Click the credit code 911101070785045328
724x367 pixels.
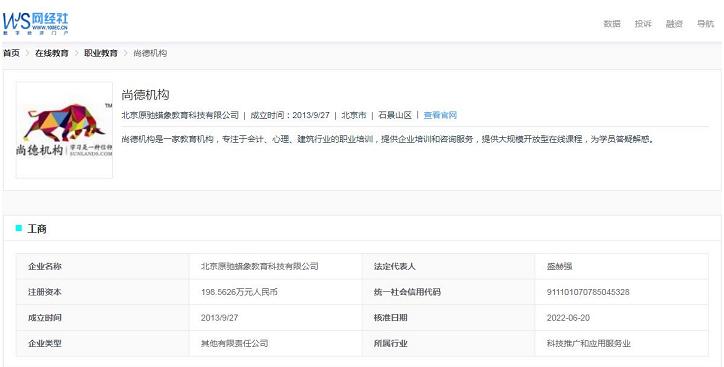pos(588,292)
